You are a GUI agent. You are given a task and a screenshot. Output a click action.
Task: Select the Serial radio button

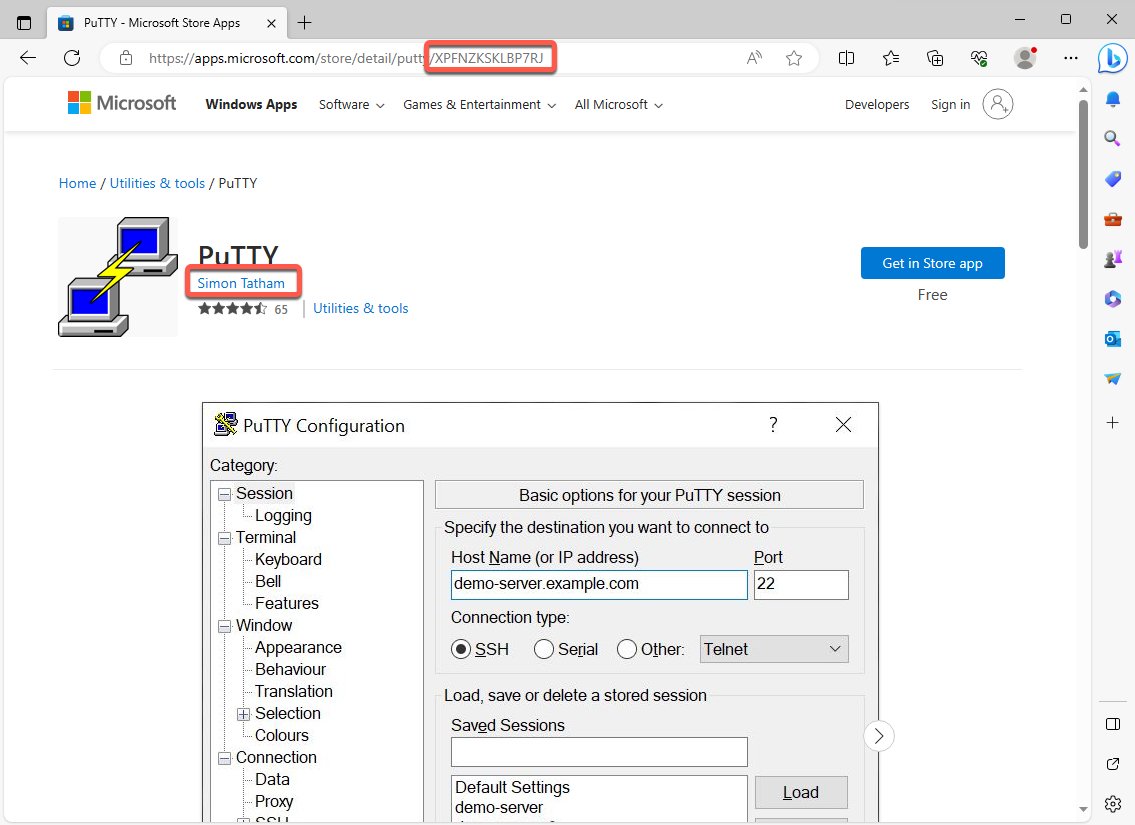(544, 649)
